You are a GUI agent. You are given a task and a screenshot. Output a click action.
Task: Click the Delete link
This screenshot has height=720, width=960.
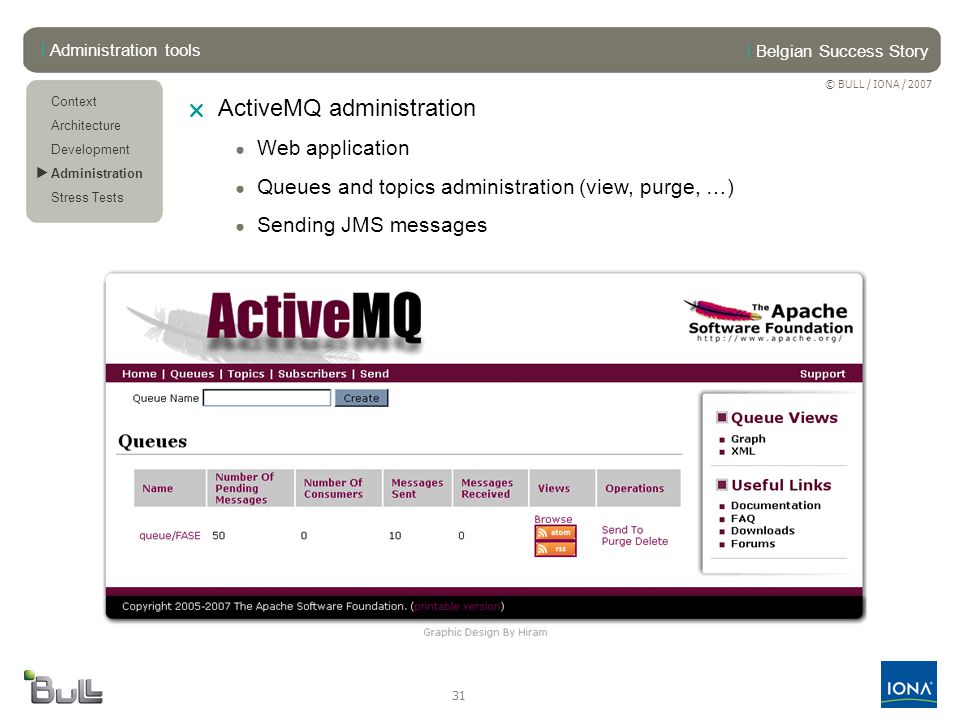[x=651, y=541]
